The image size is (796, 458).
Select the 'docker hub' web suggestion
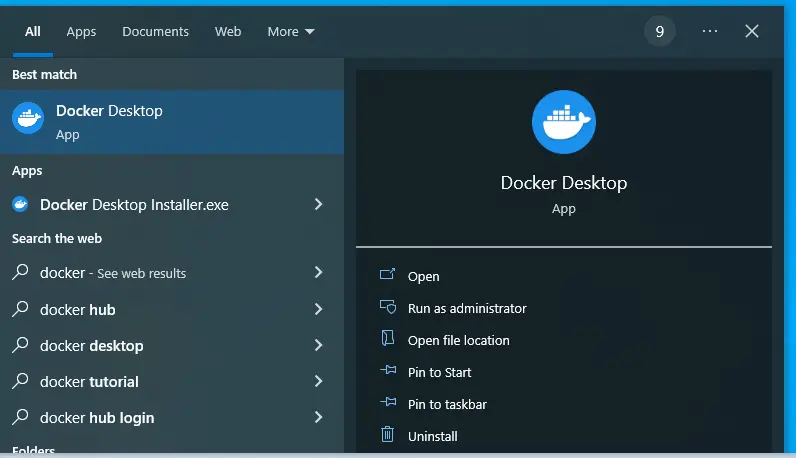click(x=172, y=309)
